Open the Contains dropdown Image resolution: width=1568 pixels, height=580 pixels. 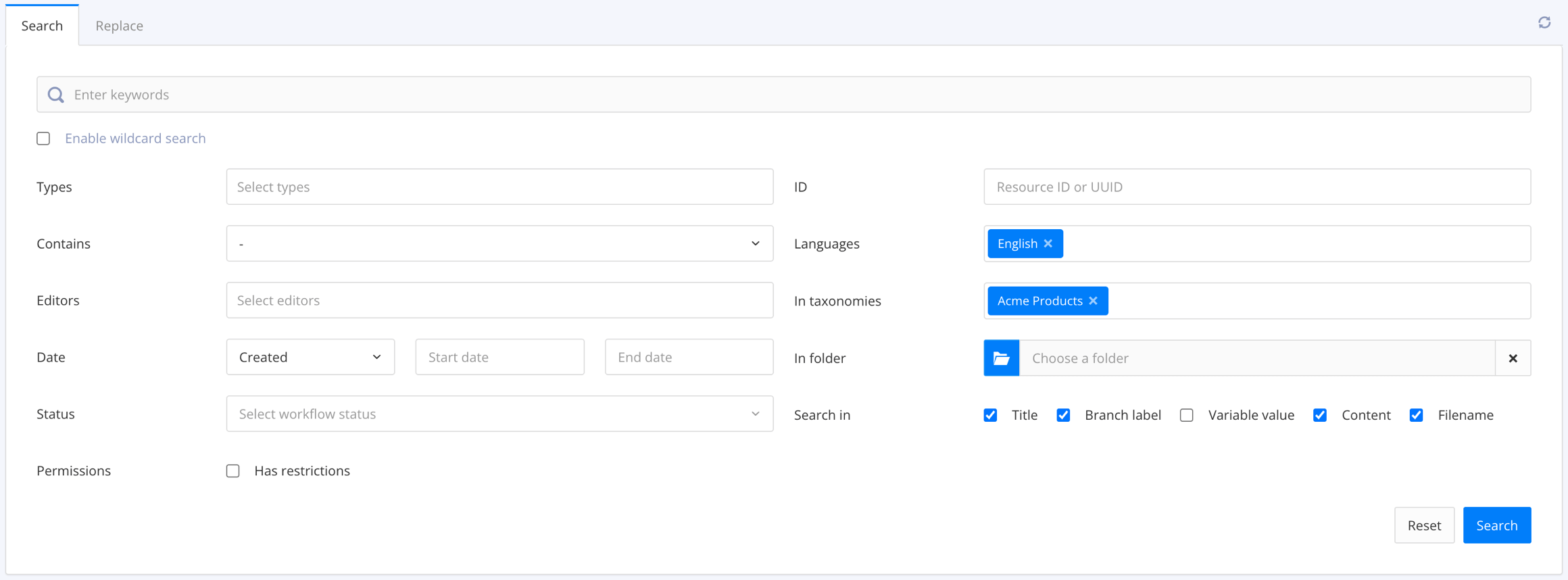499,243
